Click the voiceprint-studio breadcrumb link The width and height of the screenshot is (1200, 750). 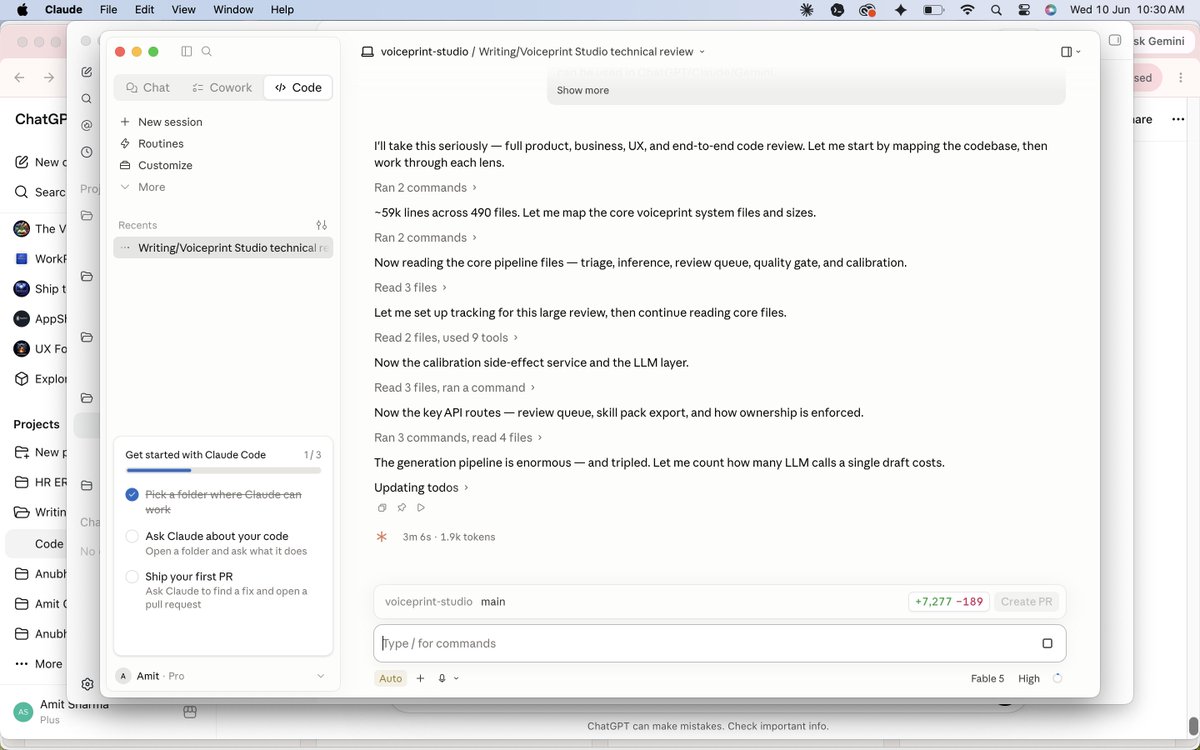pos(424,51)
